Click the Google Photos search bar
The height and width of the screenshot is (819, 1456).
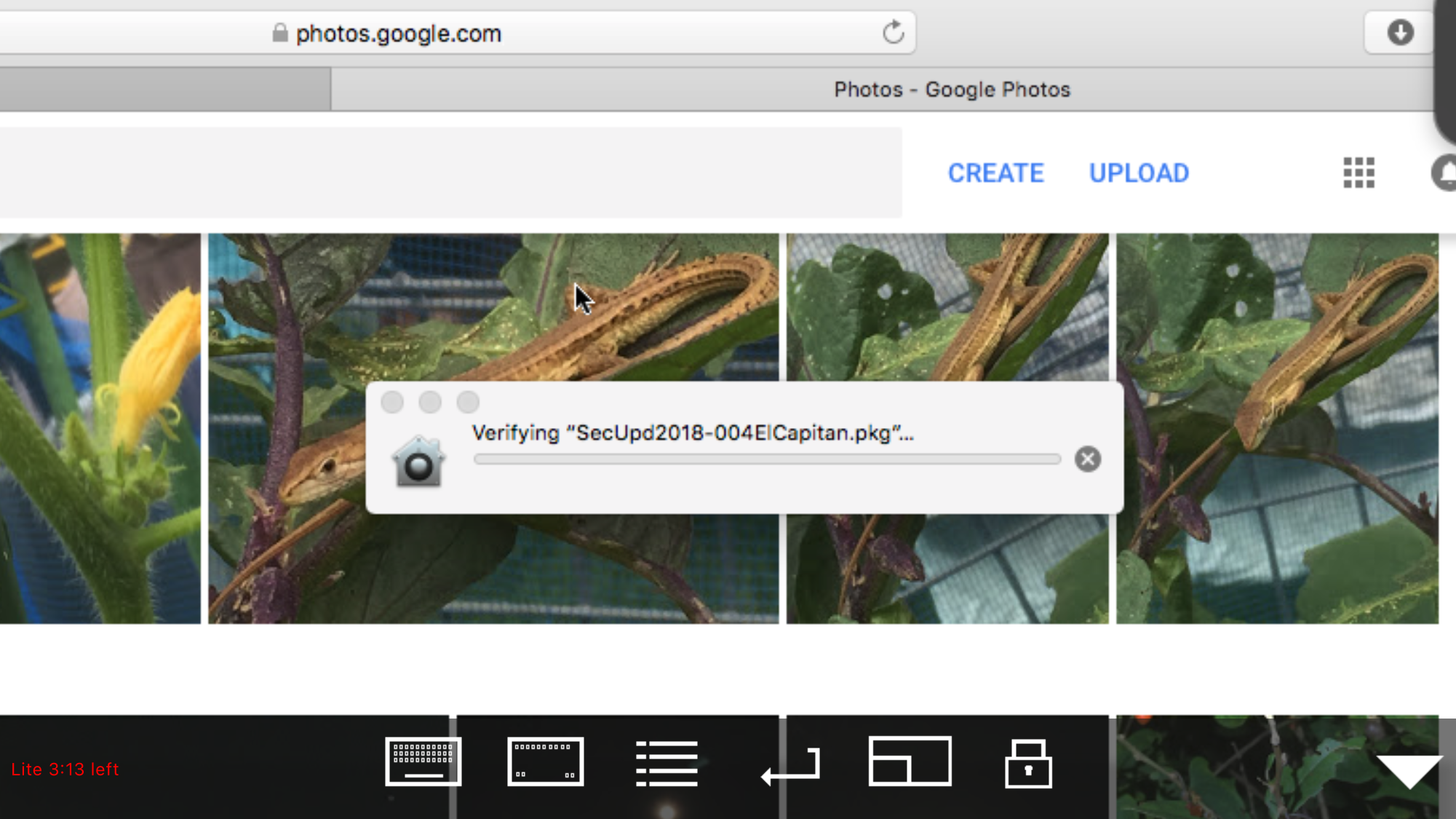(x=451, y=173)
